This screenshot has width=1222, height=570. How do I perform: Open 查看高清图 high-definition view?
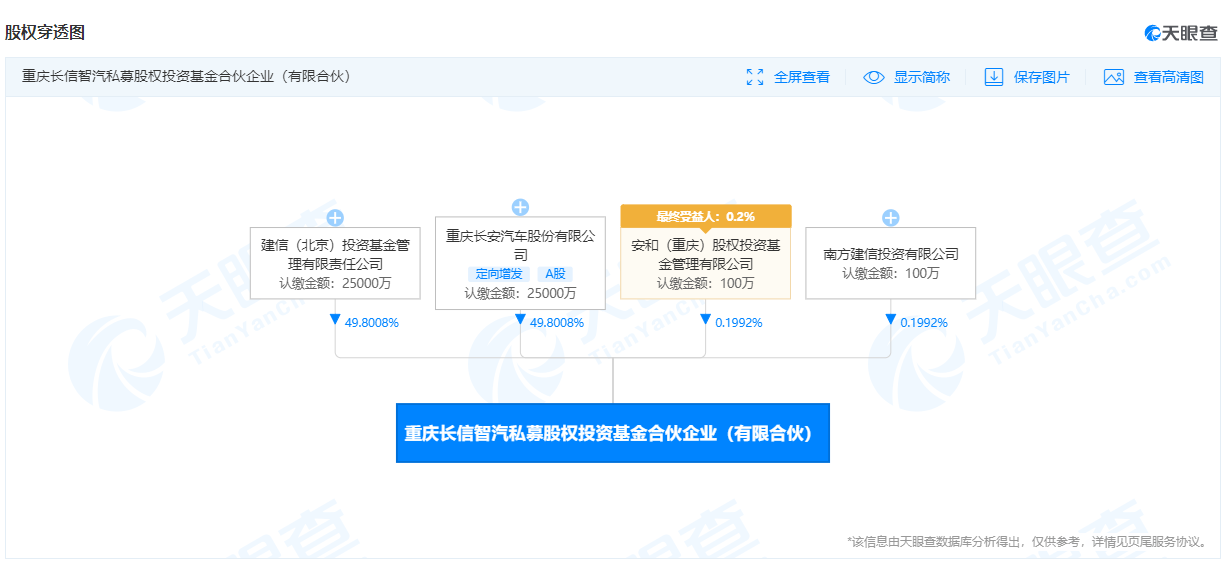[x=1168, y=77]
